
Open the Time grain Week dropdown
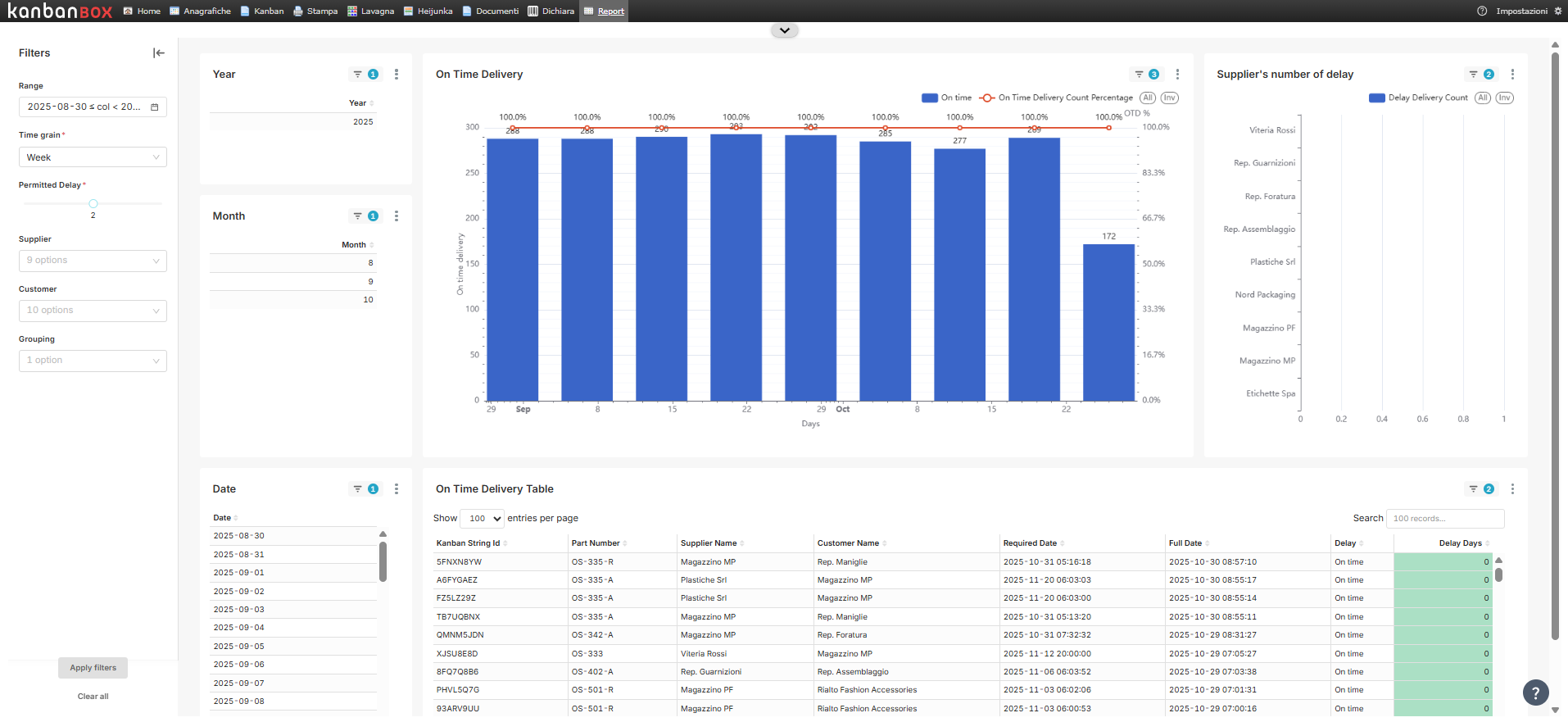[93, 157]
